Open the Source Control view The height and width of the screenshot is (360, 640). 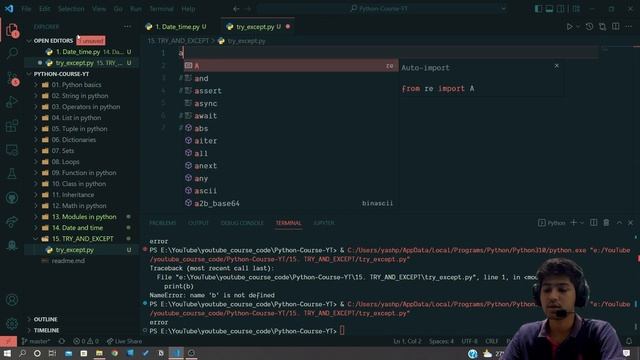(12, 78)
